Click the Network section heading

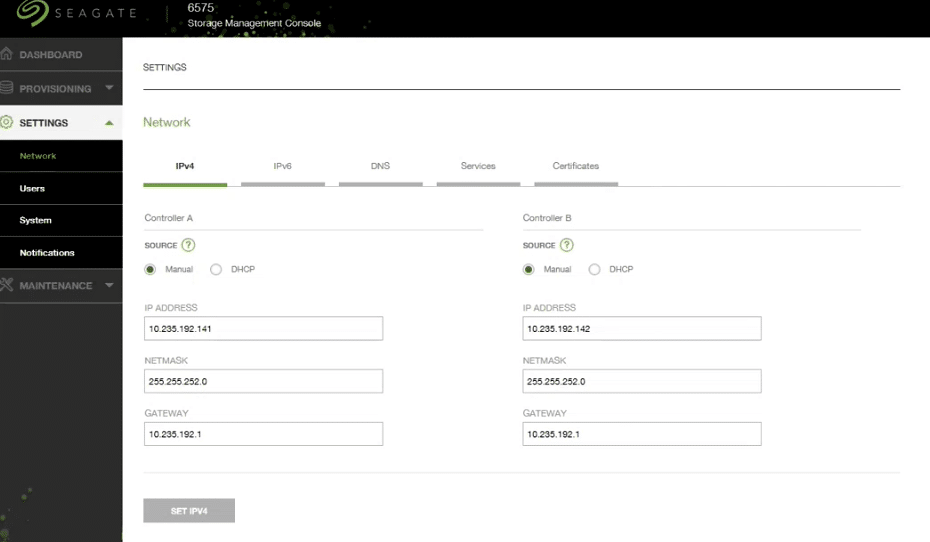[167, 122]
